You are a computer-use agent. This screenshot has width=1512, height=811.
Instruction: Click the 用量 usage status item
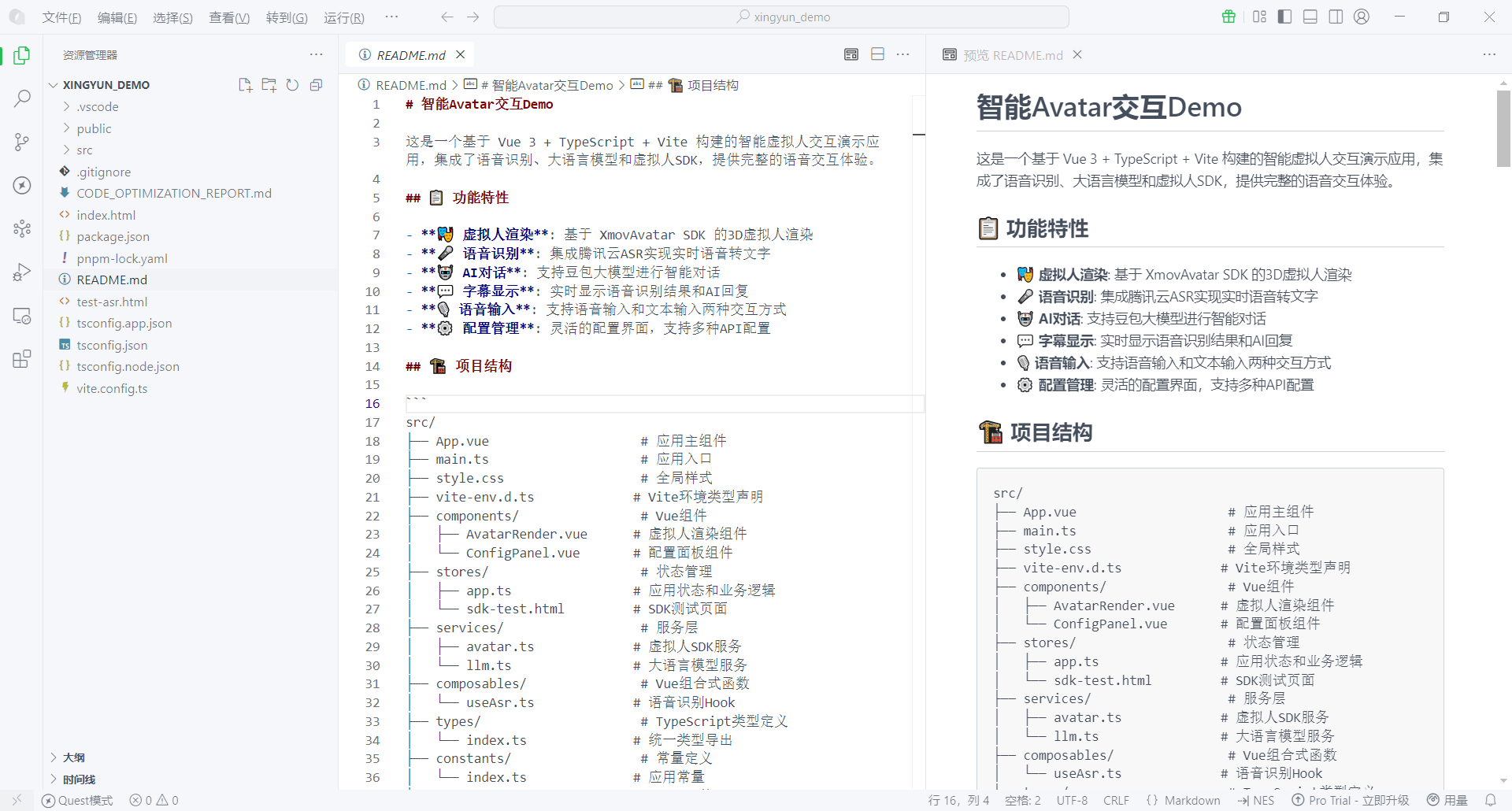coord(1447,800)
